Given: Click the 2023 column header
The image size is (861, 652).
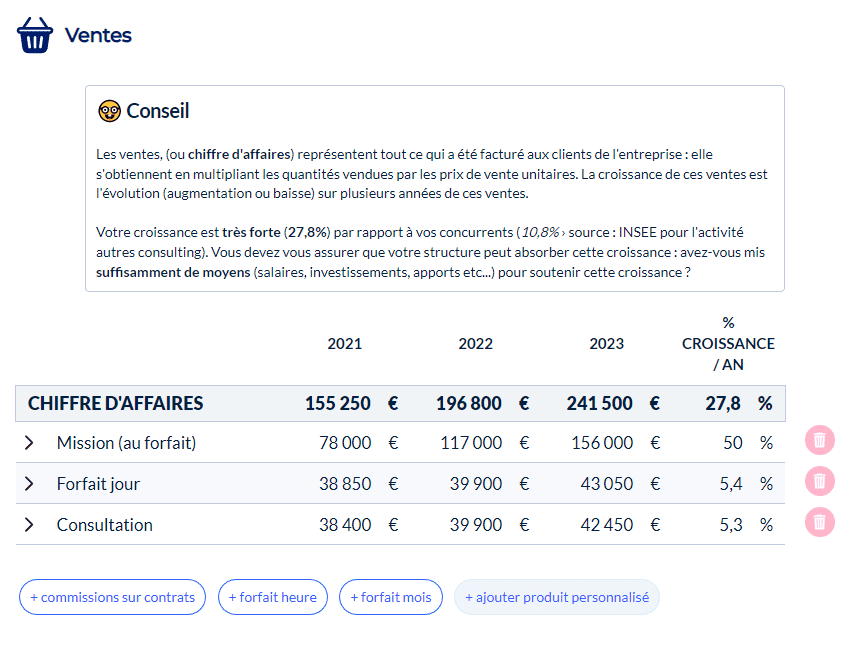Looking at the screenshot, I should point(607,344).
